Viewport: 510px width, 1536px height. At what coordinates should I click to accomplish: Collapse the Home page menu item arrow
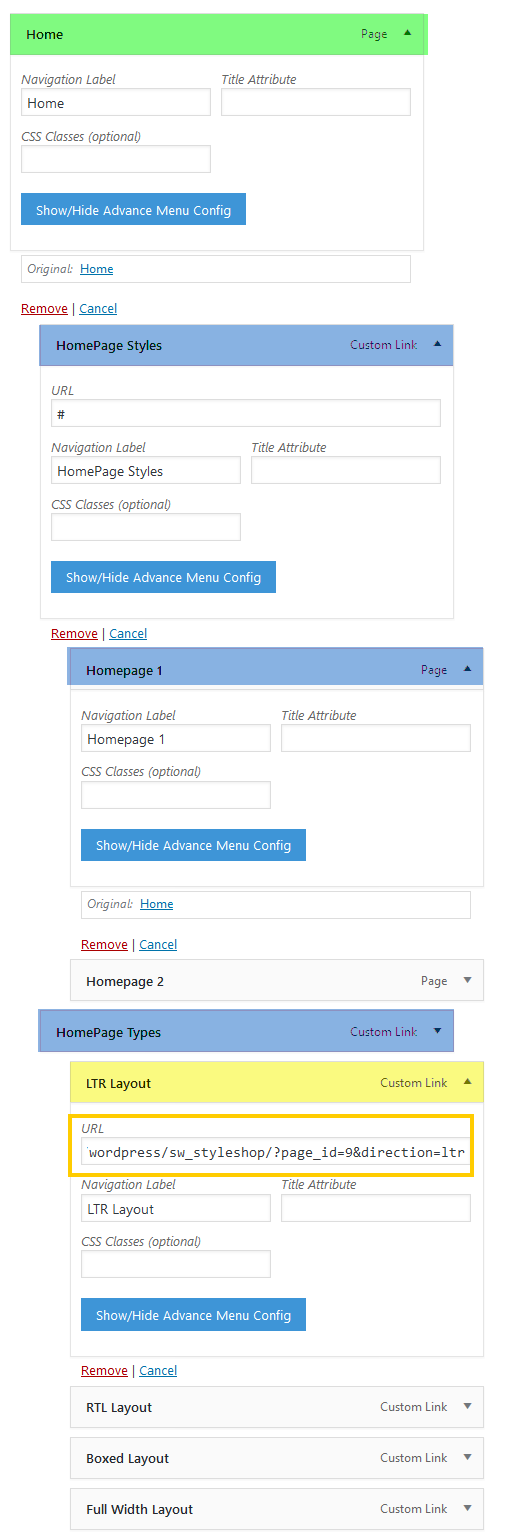407,33
